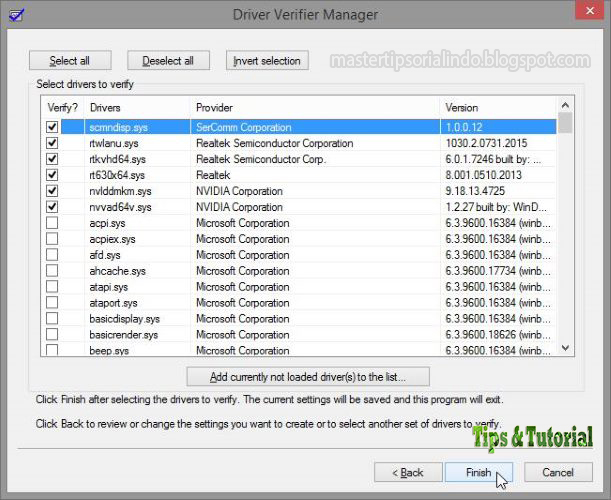This screenshot has height=500, width=611.
Task: Select the rtkvhd64.sys driver name
Action: click(x=117, y=159)
